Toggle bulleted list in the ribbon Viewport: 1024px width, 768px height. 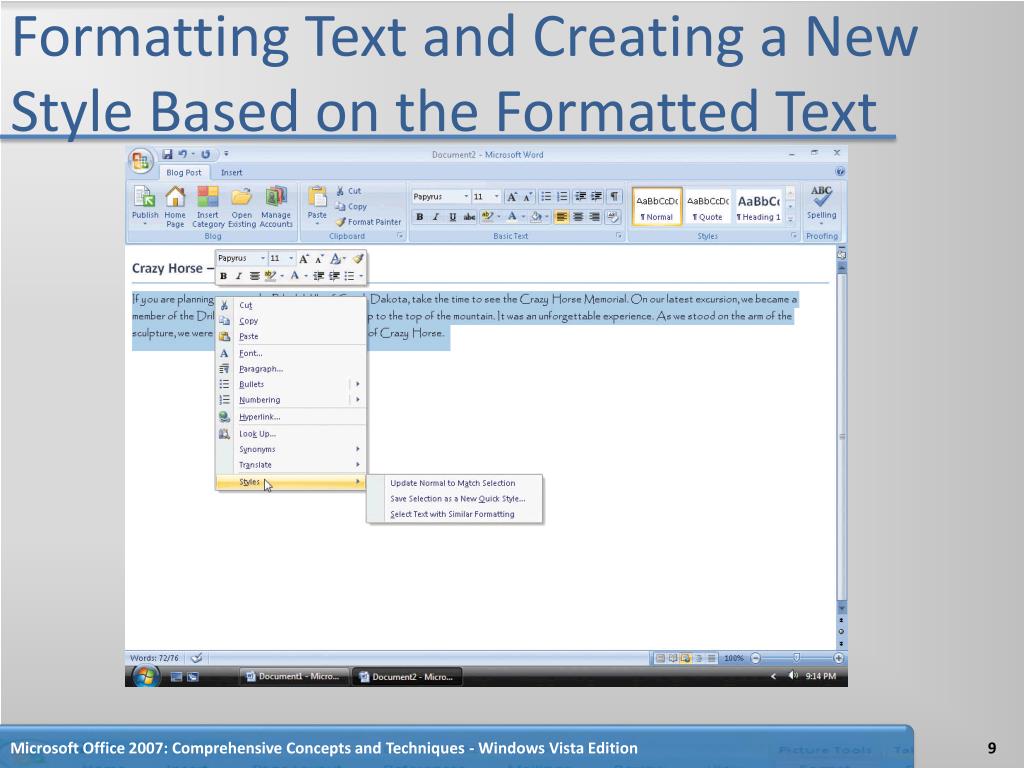click(x=546, y=197)
